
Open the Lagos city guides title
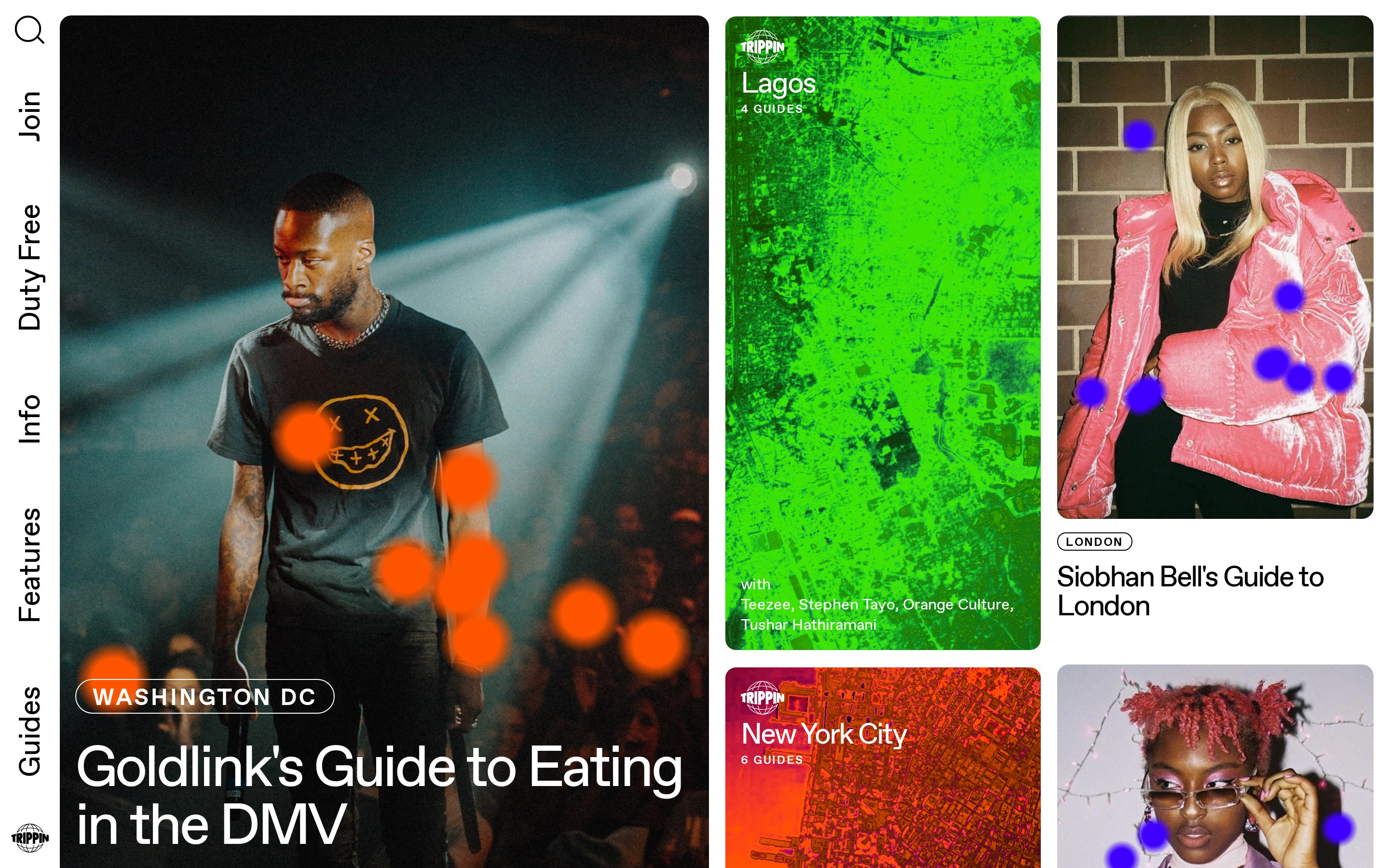click(778, 82)
